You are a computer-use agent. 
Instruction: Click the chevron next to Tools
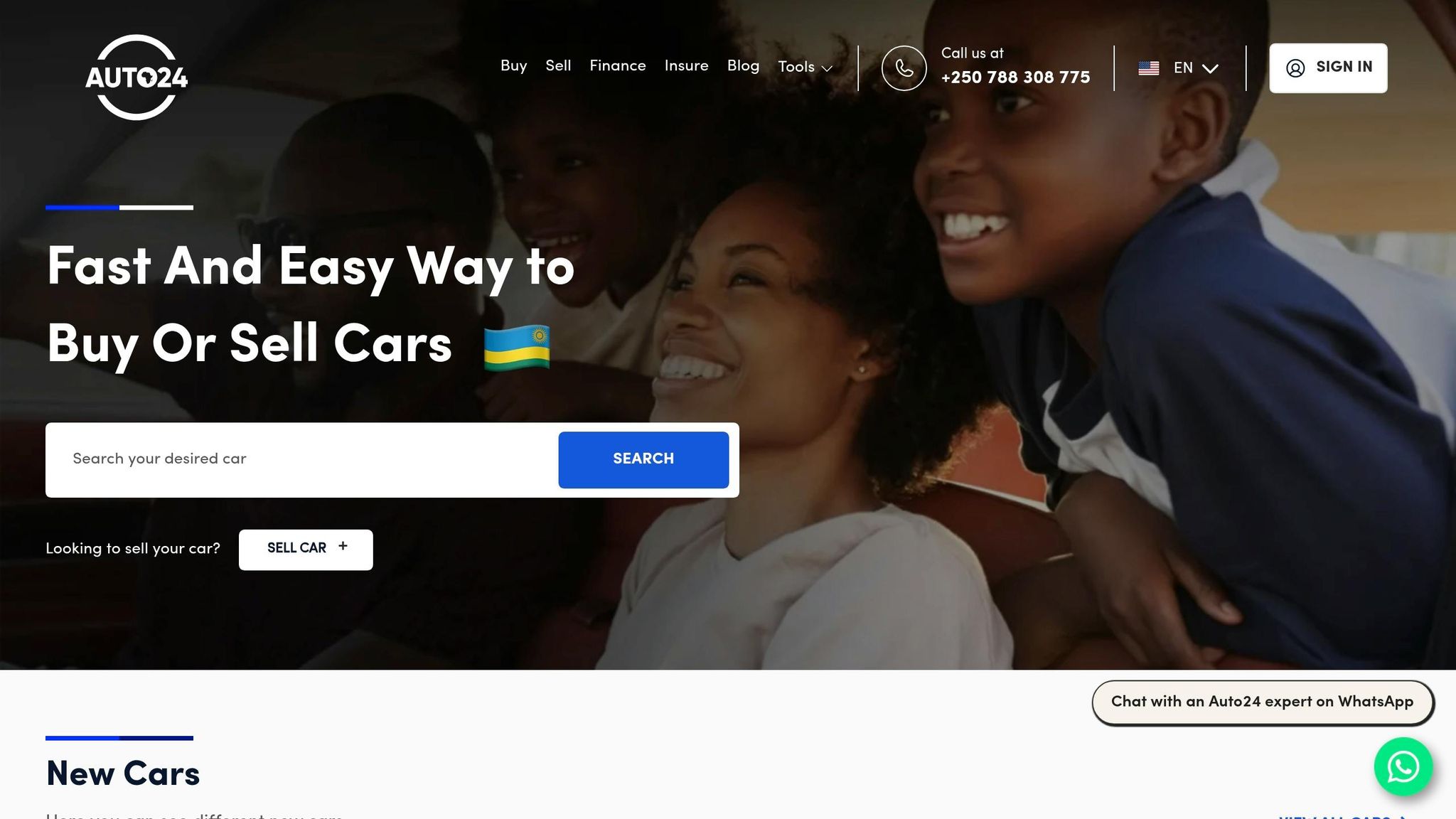[827, 69]
